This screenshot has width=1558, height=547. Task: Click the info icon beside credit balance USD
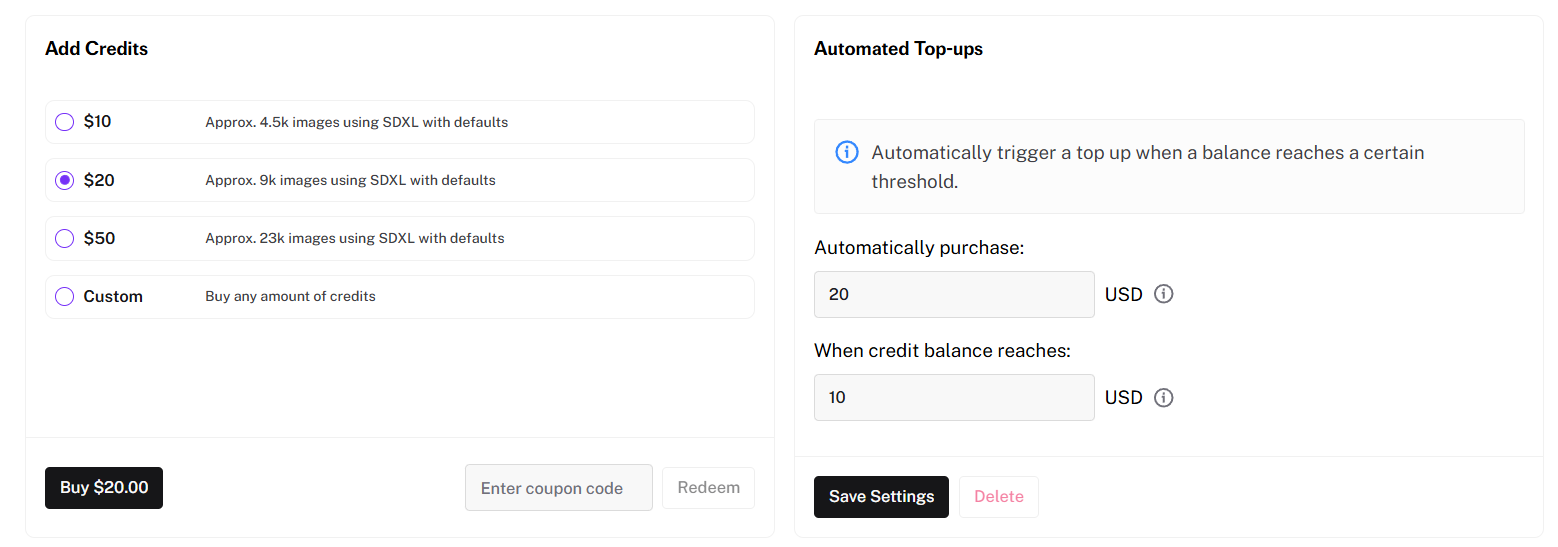(x=1163, y=397)
